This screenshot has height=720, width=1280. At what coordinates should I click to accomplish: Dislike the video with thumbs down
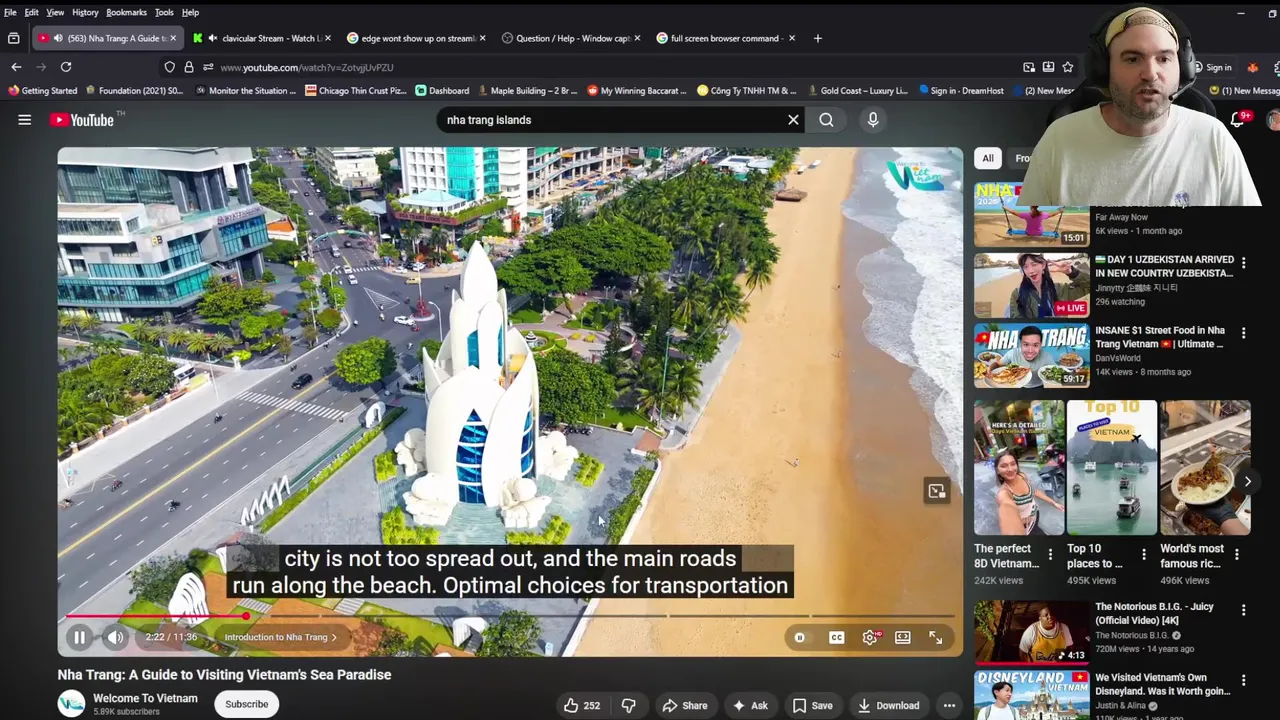629,705
